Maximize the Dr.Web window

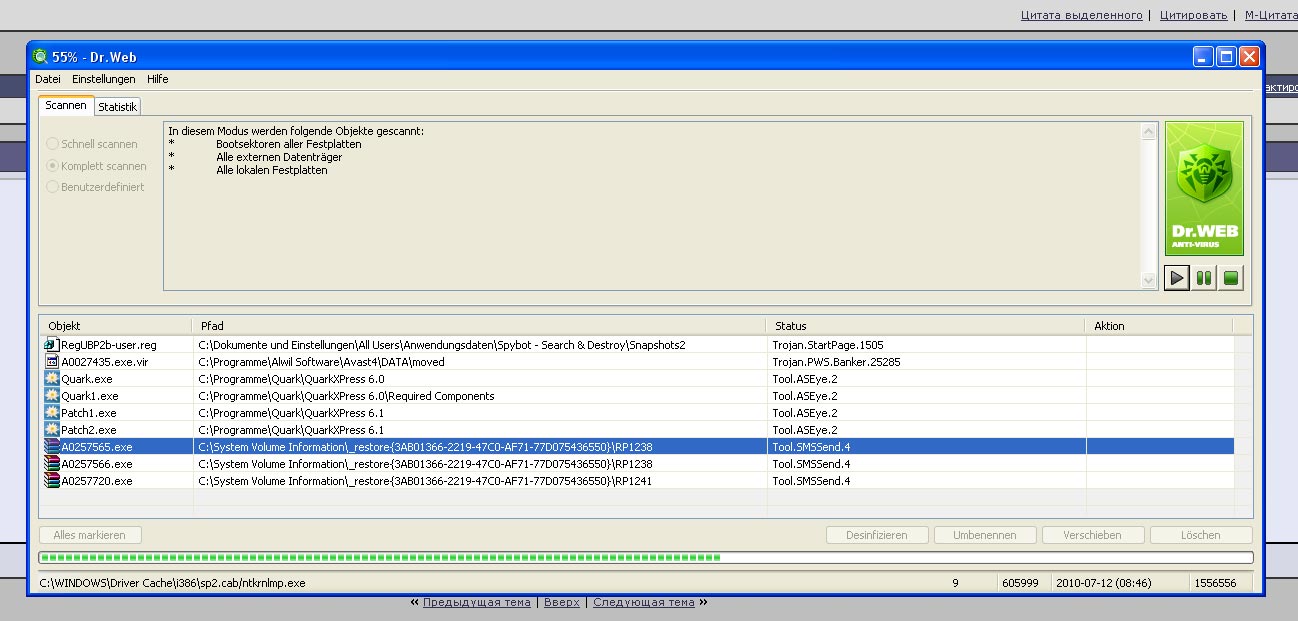click(1226, 57)
